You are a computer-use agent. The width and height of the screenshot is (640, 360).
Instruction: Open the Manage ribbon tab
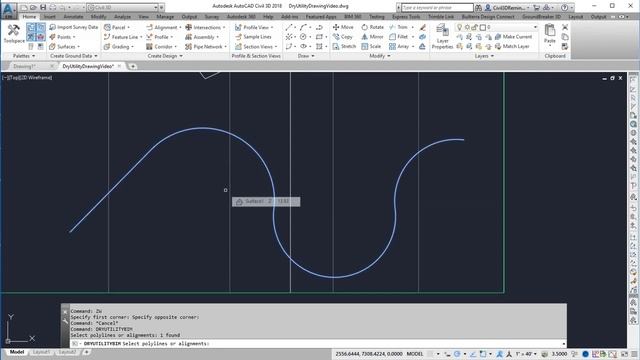point(165,17)
